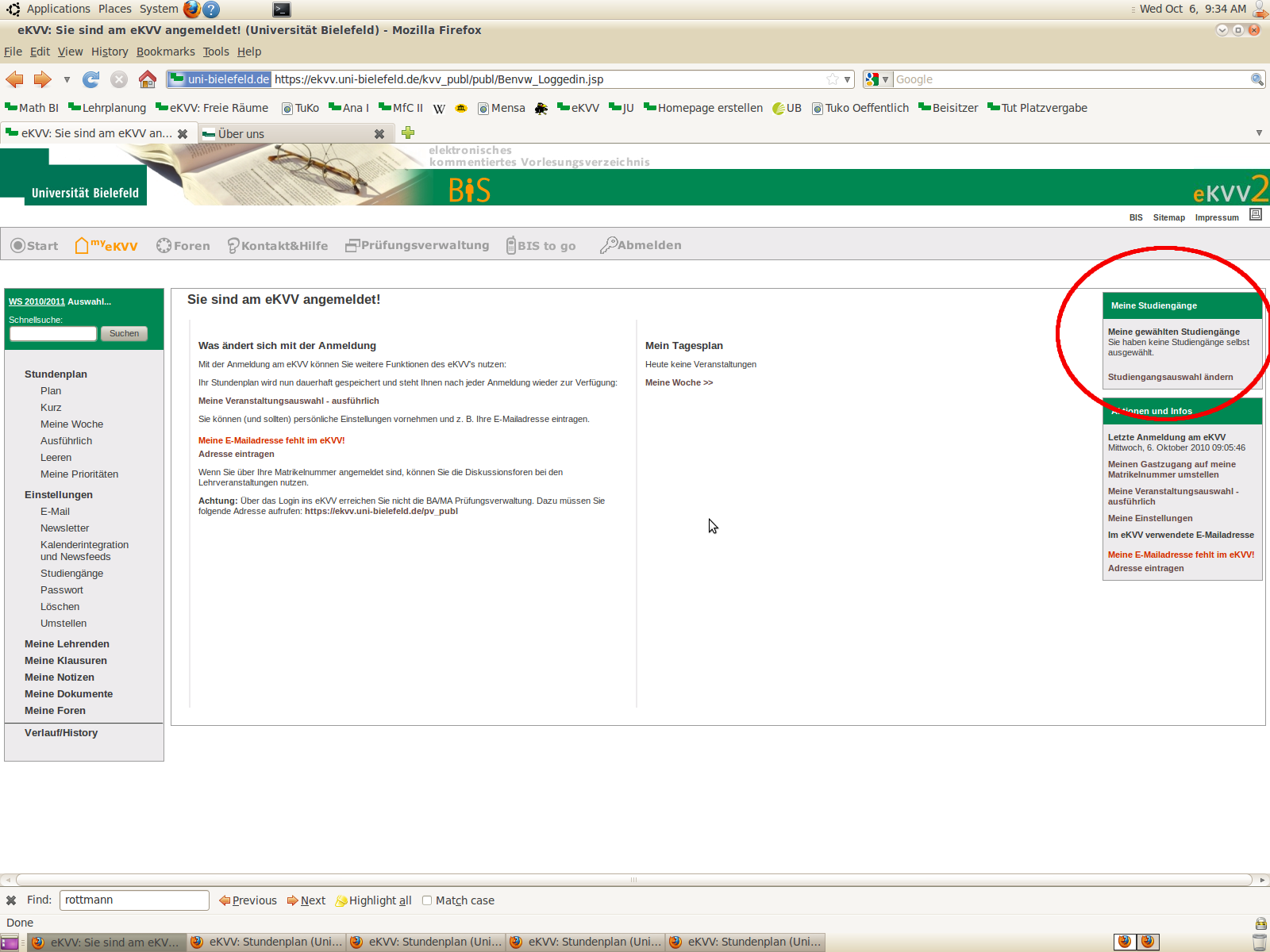Click the Suchen button
The width and height of the screenshot is (1270, 952).
click(124, 334)
